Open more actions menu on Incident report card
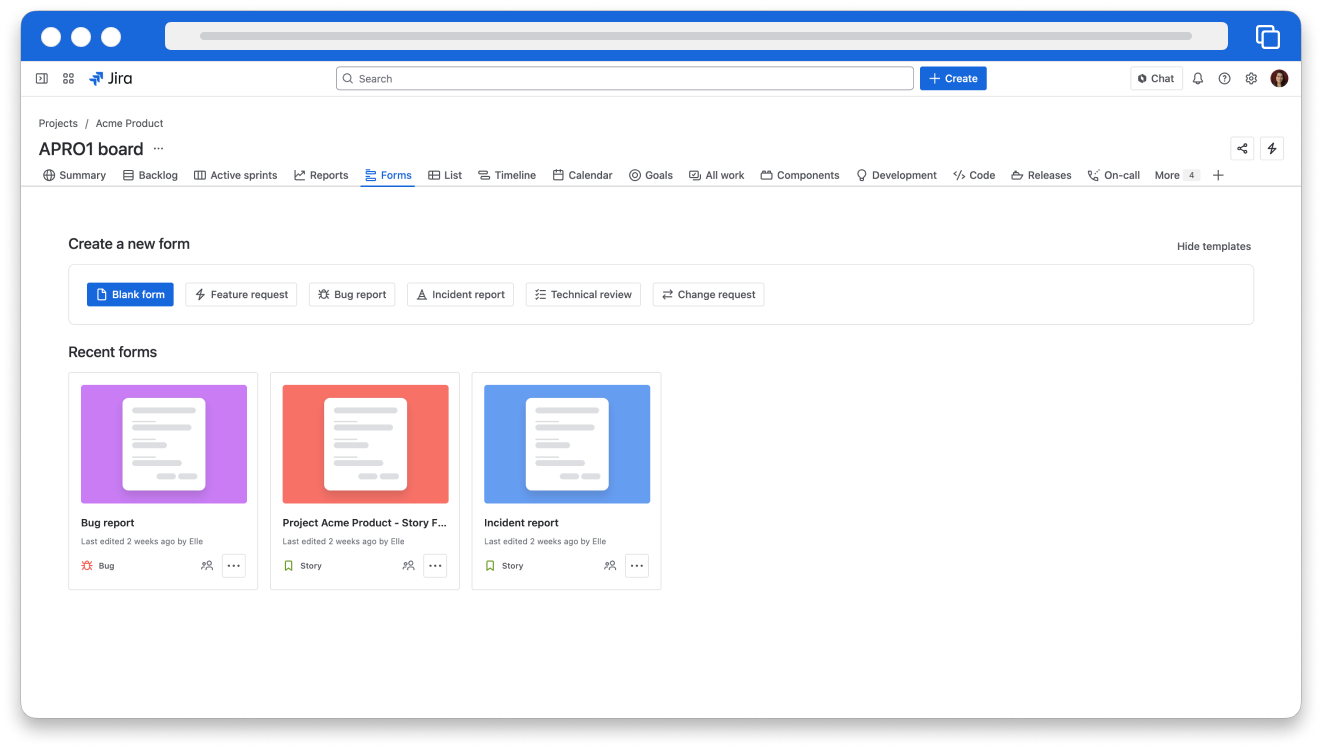The width and height of the screenshot is (1322, 749). point(637,566)
